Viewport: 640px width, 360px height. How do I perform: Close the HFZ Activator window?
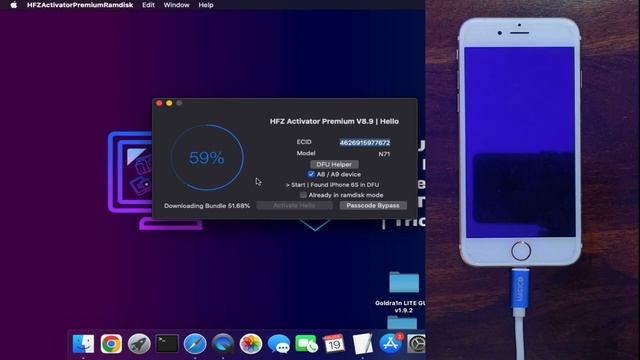tap(159, 103)
